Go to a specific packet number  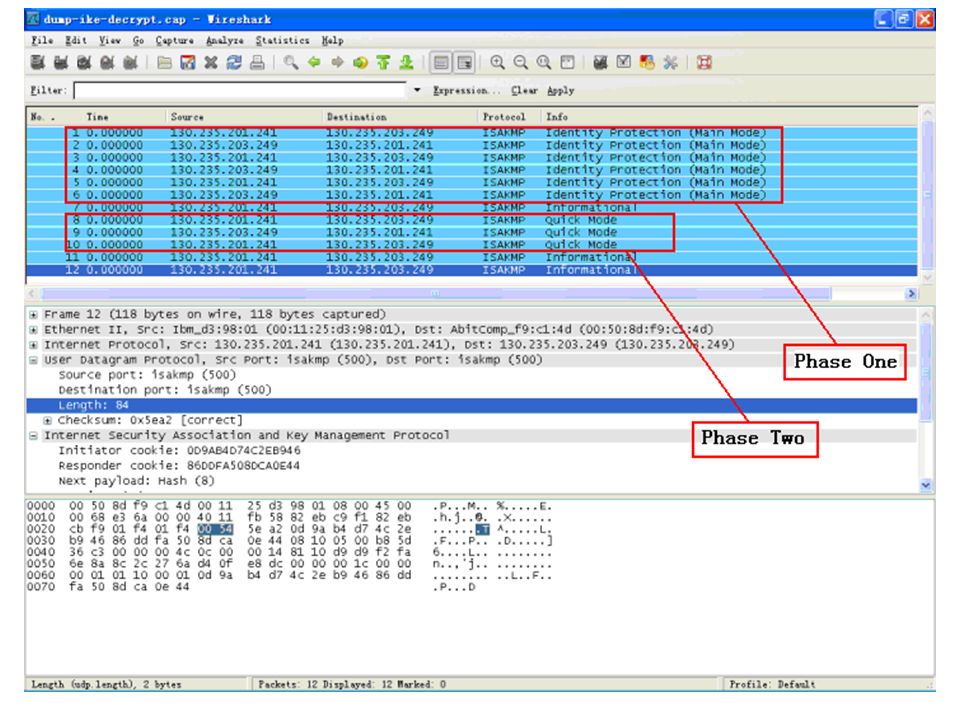[361, 62]
